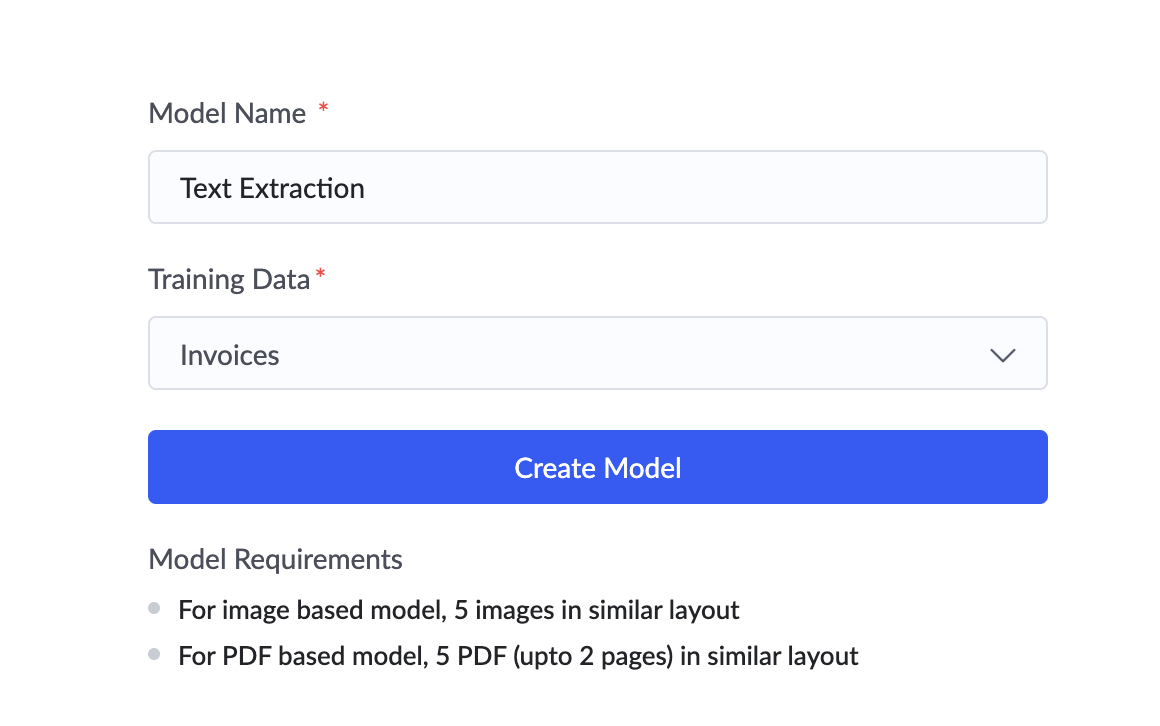Click the bullet before PDF based requirement
This screenshot has height=726, width=1160.
154,655
